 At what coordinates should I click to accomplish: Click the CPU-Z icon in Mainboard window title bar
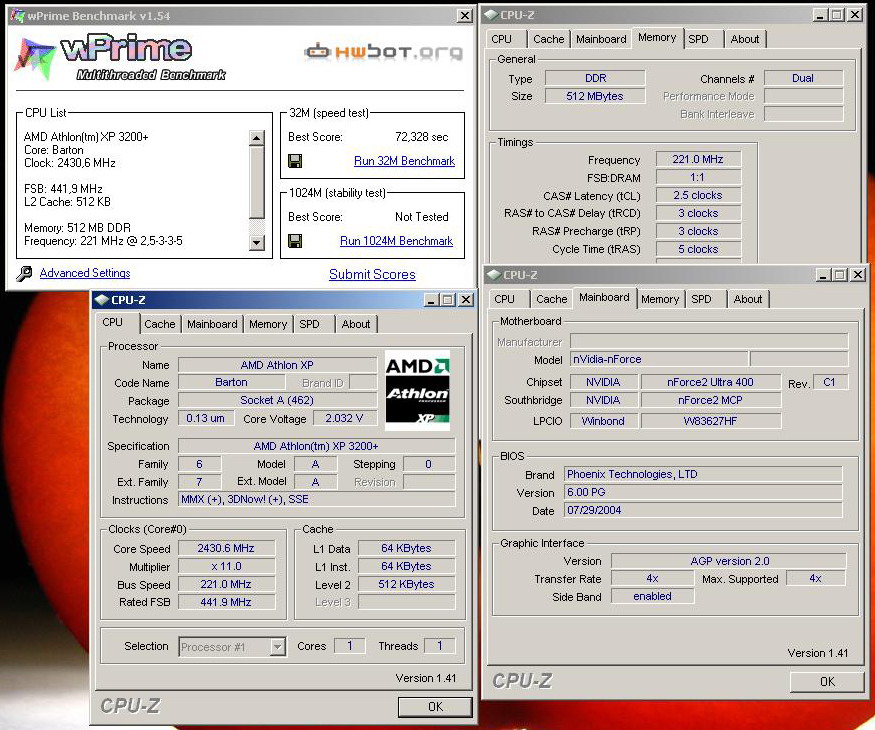pos(494,275)
